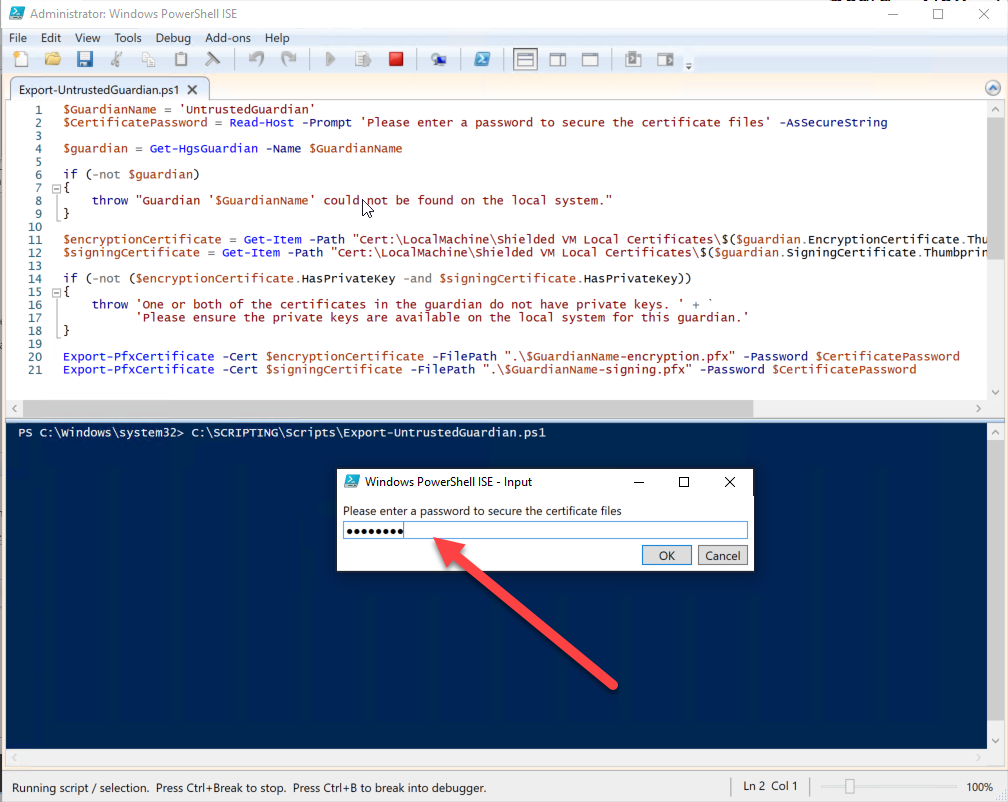Minimize the PowerShell ISE Input dialog
The image size is (1008, 802).
639,482
